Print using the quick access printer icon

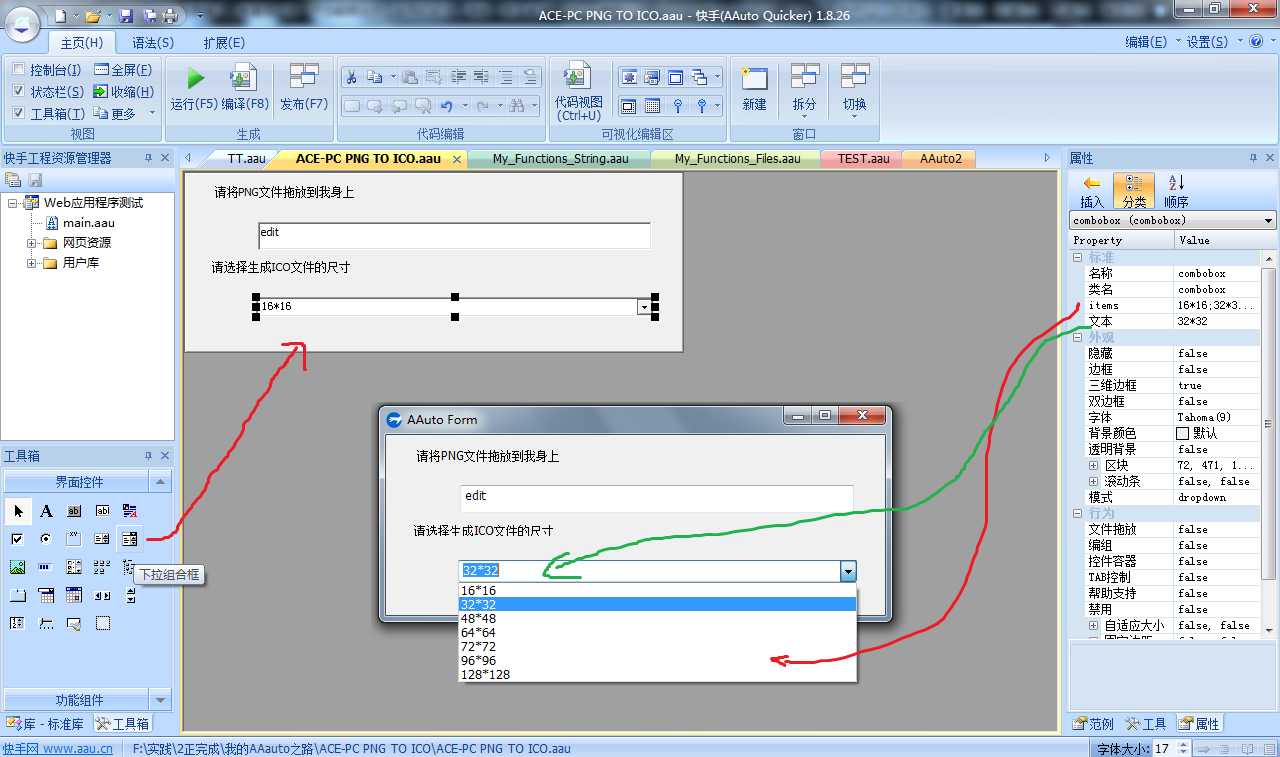pos(170,16)
